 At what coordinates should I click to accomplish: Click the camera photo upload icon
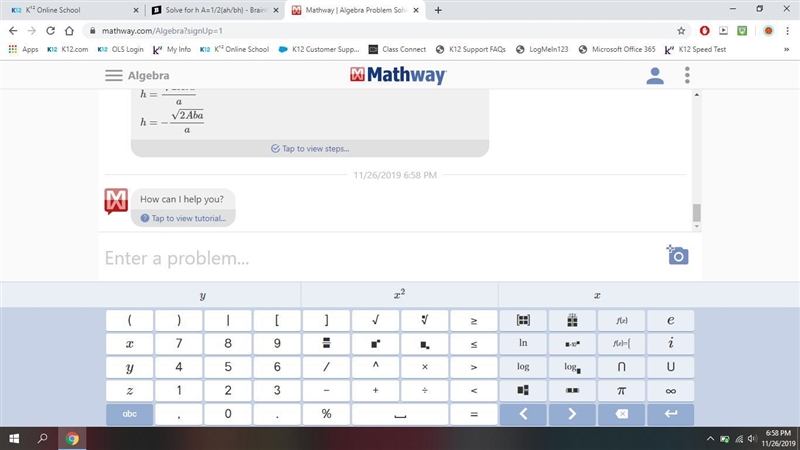click(x=677, y=255)
